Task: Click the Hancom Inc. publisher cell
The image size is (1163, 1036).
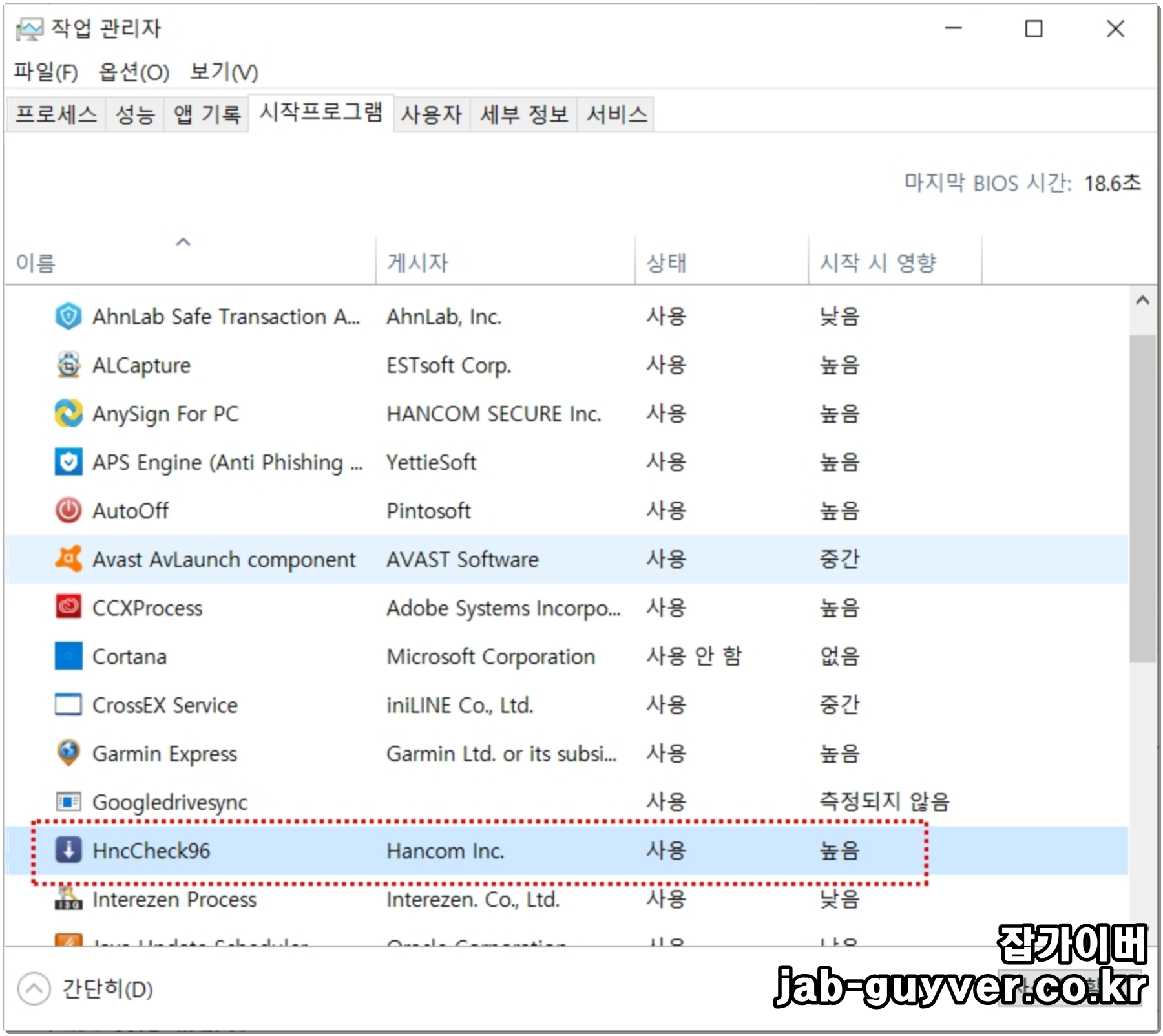Action: click(x=445, y=851)
